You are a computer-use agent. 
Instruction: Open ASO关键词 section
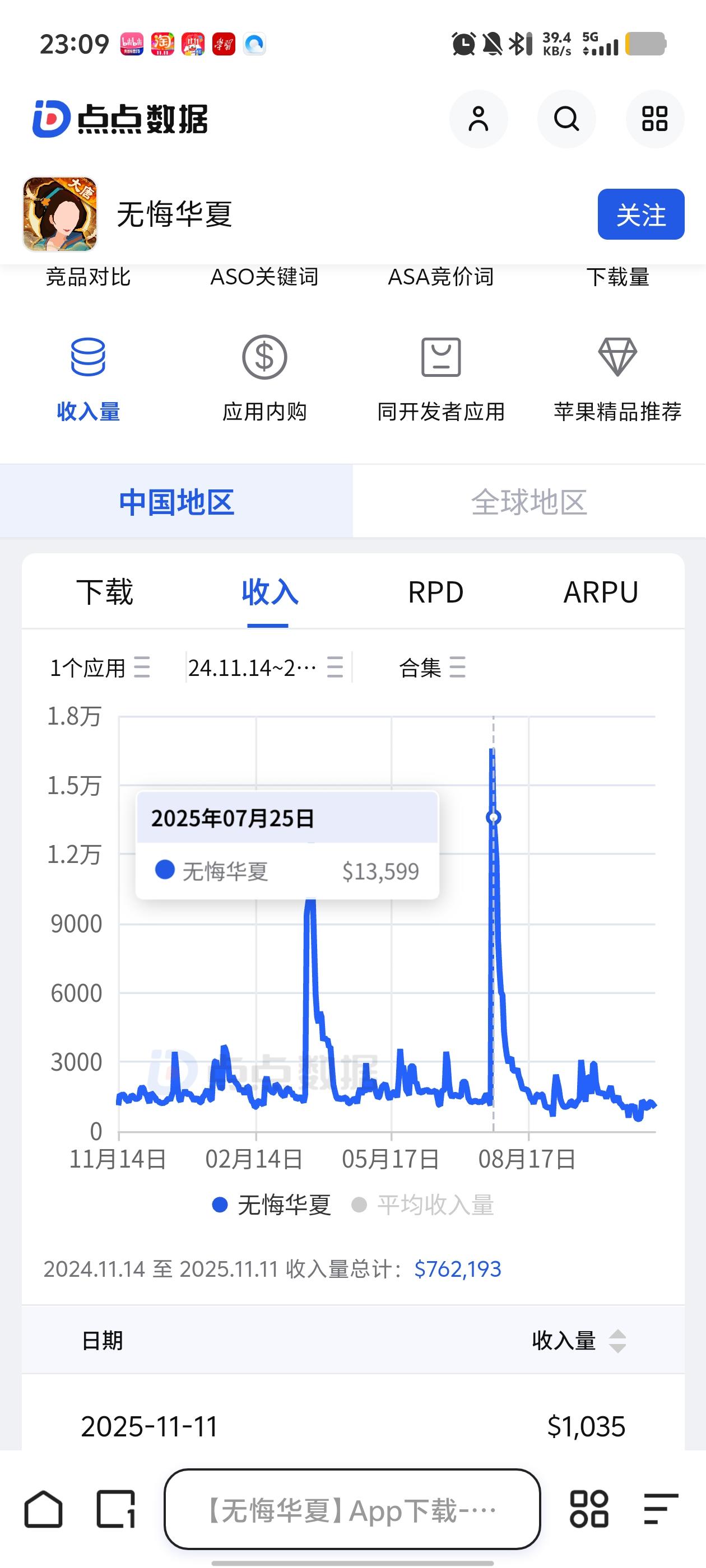(264, 277)
